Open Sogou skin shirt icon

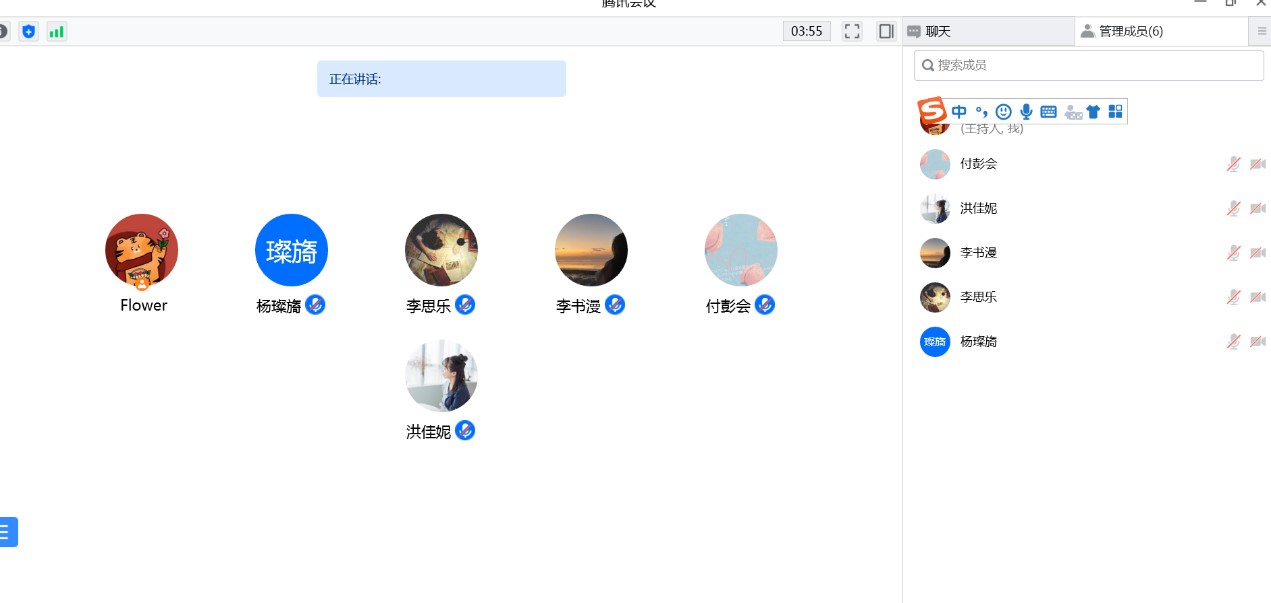click(x=1093, y=112)
